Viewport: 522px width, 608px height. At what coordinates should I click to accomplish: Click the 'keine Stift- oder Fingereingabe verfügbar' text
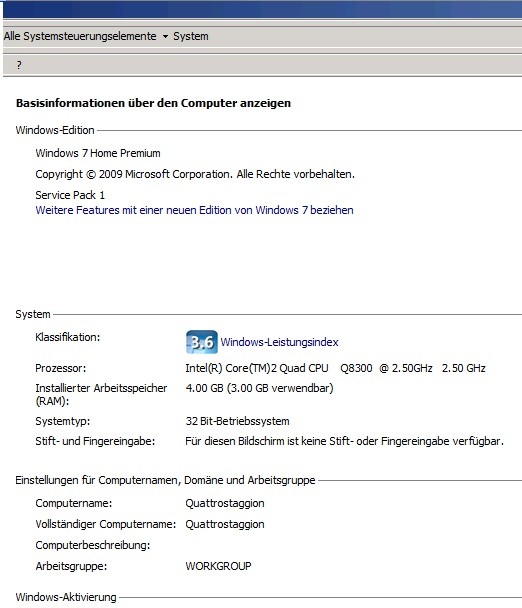(344, 441)
